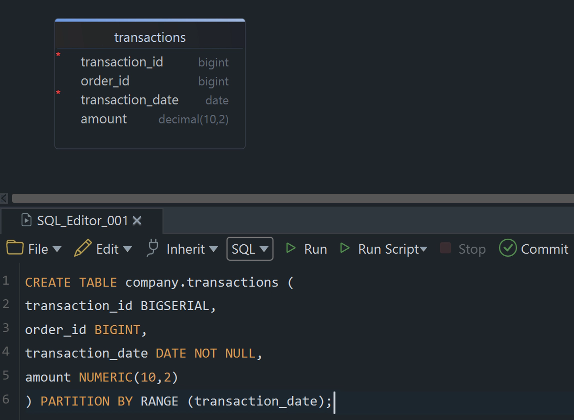Select the order_id column in diagram
Screen dimensions: 574x420
(x=105, y=81)
